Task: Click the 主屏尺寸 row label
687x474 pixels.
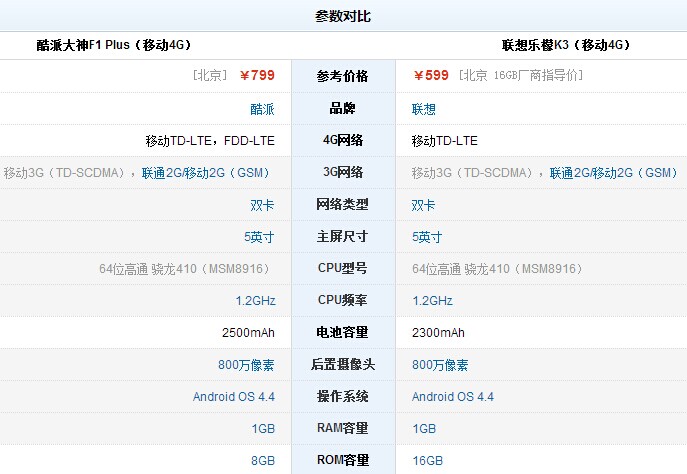Action: 343,236
